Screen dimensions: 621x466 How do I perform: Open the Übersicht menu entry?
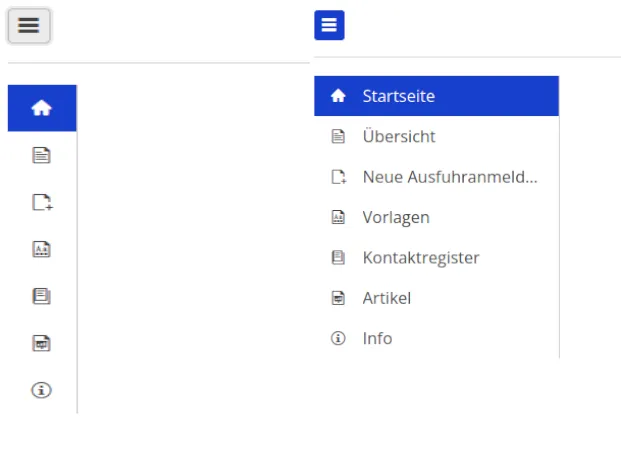coord(399,137)
